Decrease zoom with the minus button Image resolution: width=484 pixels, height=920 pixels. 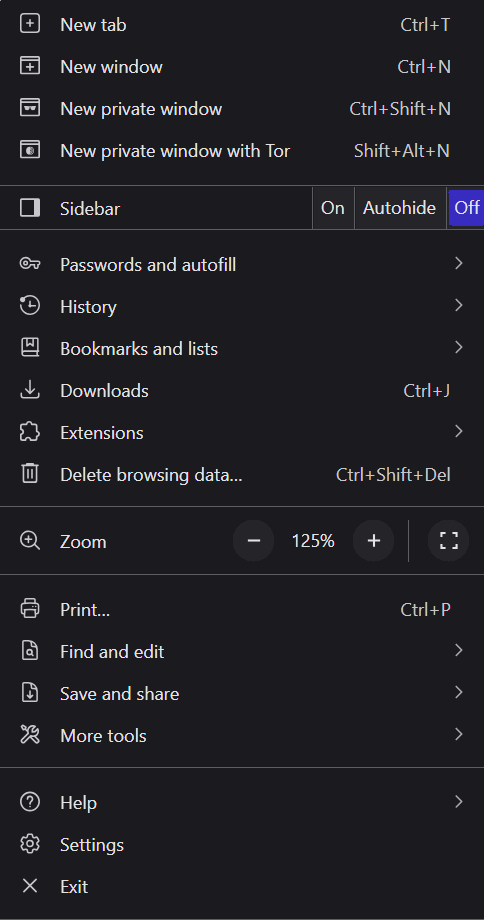pyautogui.click(x=253, y=540)
